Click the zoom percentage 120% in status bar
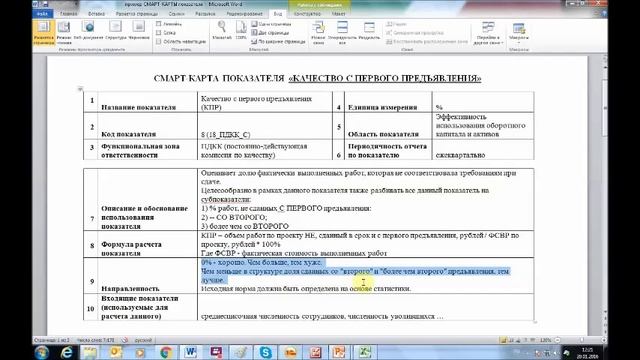This screenshot has width=640, height=360. 545,340
